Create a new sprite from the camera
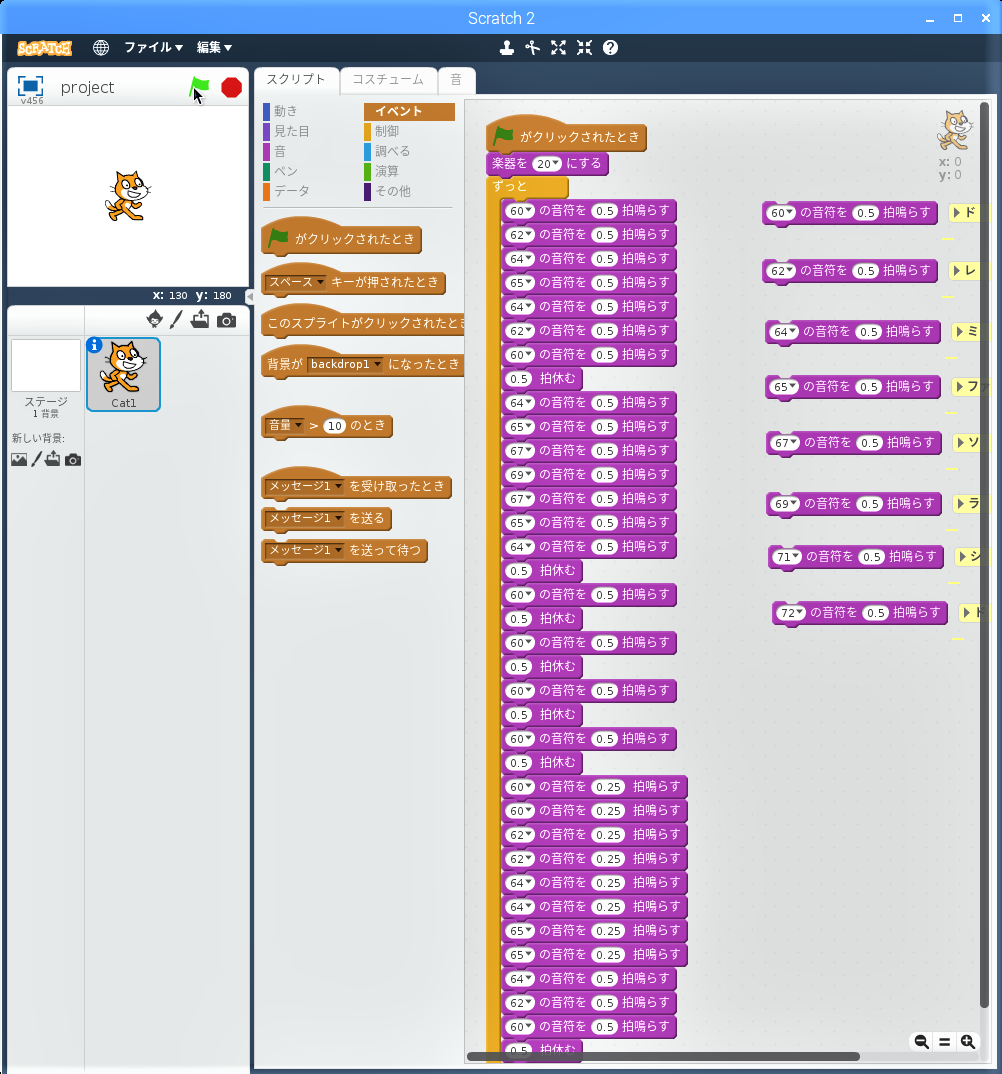Viewport: 1002px width, 1074px height. coord(227,320)
